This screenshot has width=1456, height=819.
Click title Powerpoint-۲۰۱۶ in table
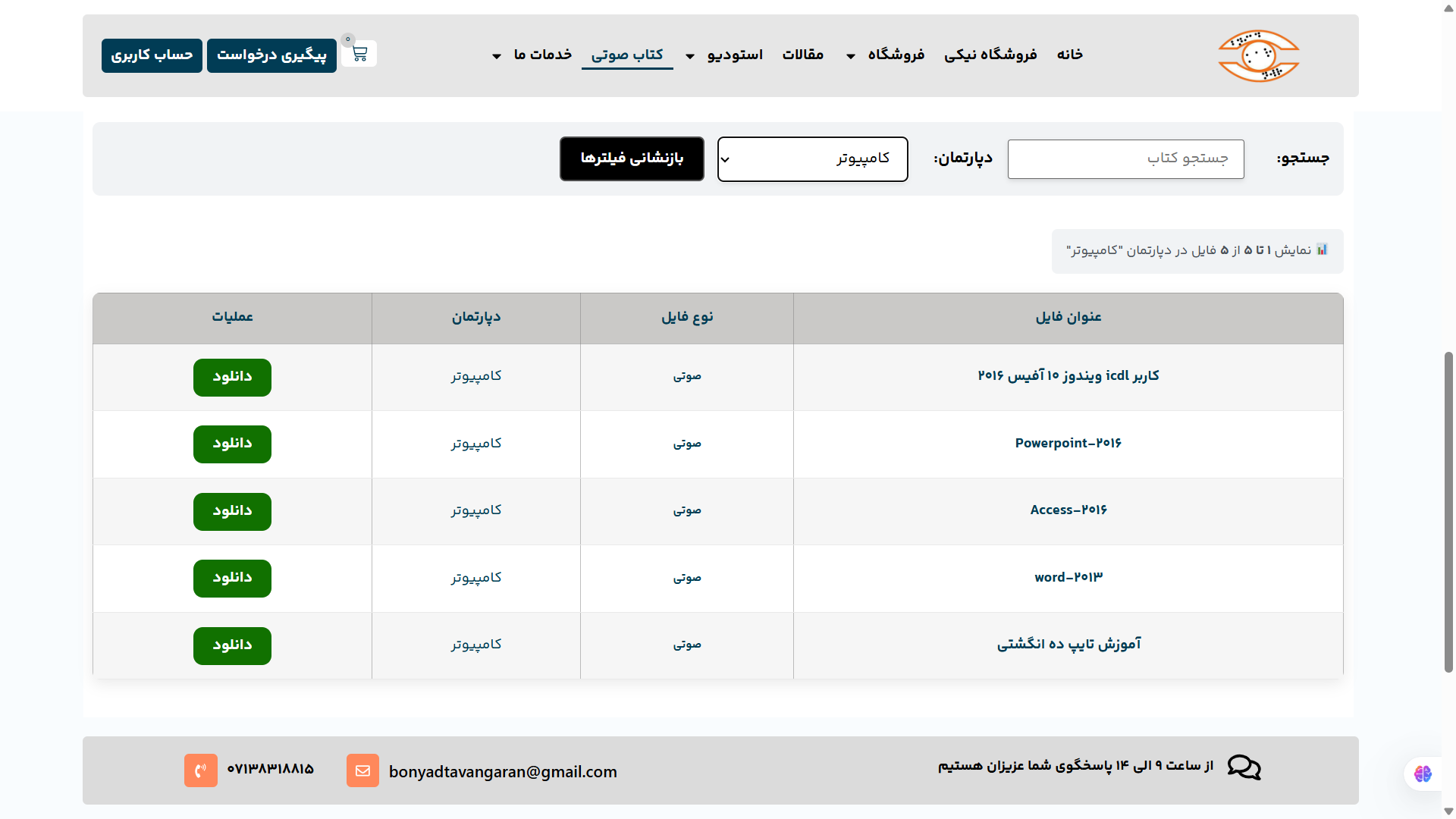point(1068,443)
